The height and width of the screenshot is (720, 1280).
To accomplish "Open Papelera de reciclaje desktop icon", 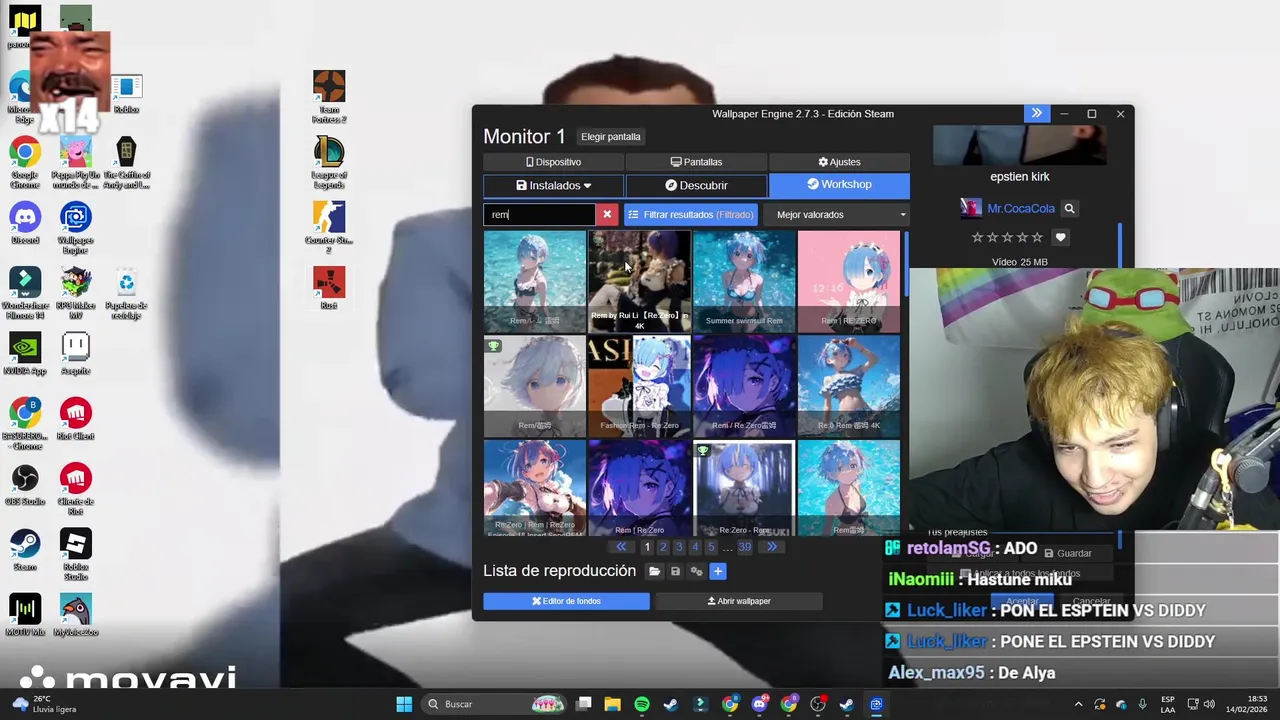I will click(x=126, y=293).
